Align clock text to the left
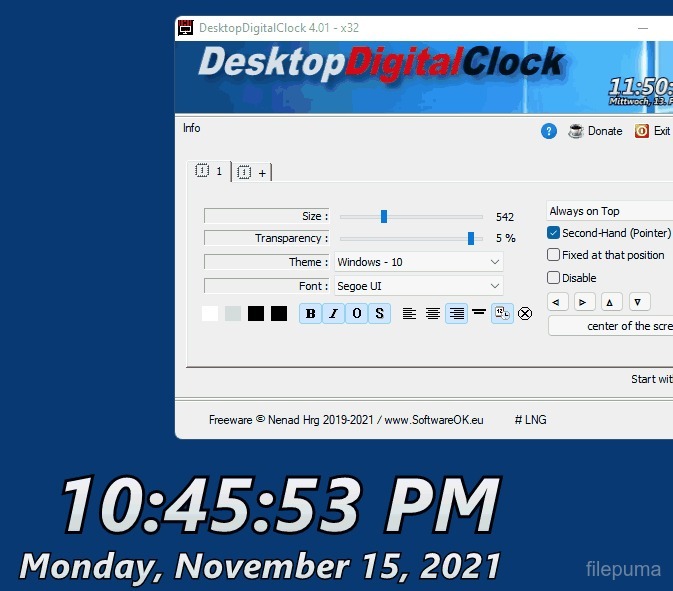The height and width of the screenshot is (591, 673). [409, 314]
